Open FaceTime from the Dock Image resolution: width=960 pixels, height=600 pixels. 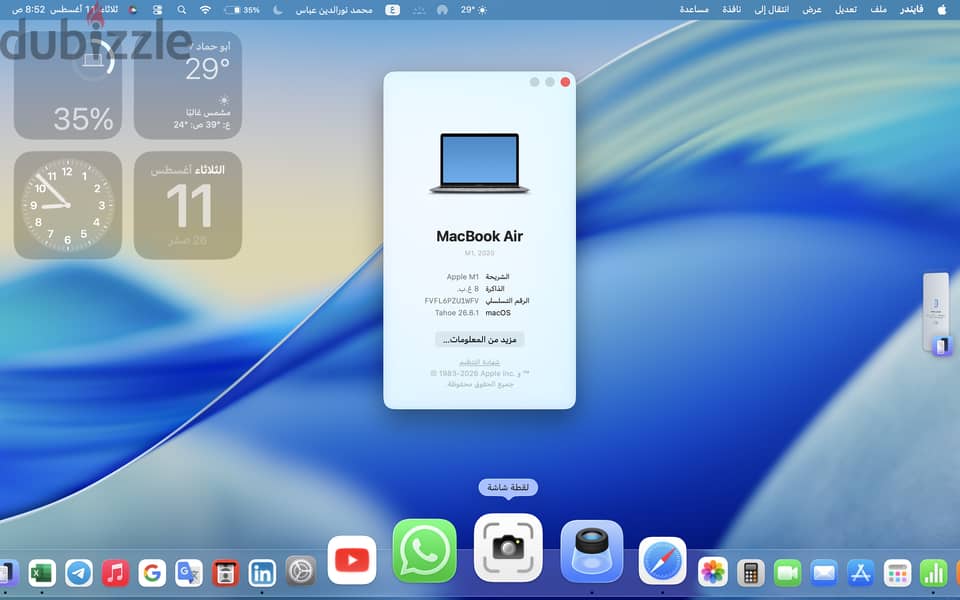787,574
